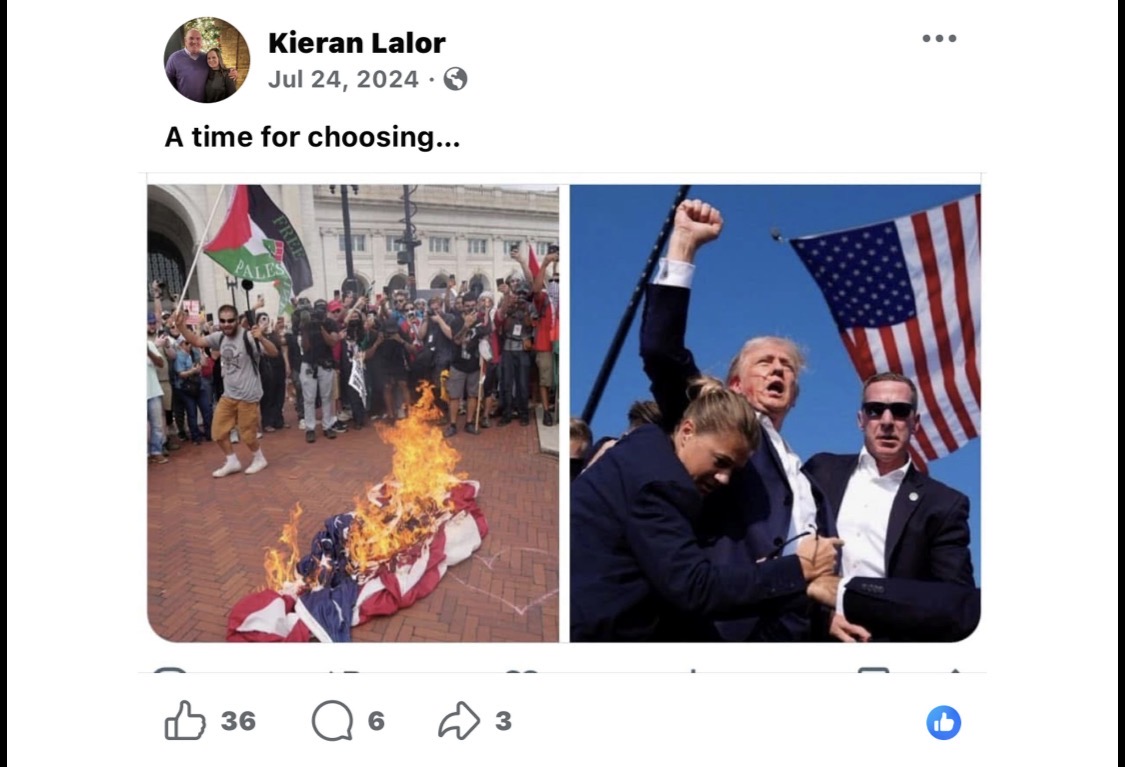View the 6 comments count
Screen dimensions: 1125x767
coord(376,720)
